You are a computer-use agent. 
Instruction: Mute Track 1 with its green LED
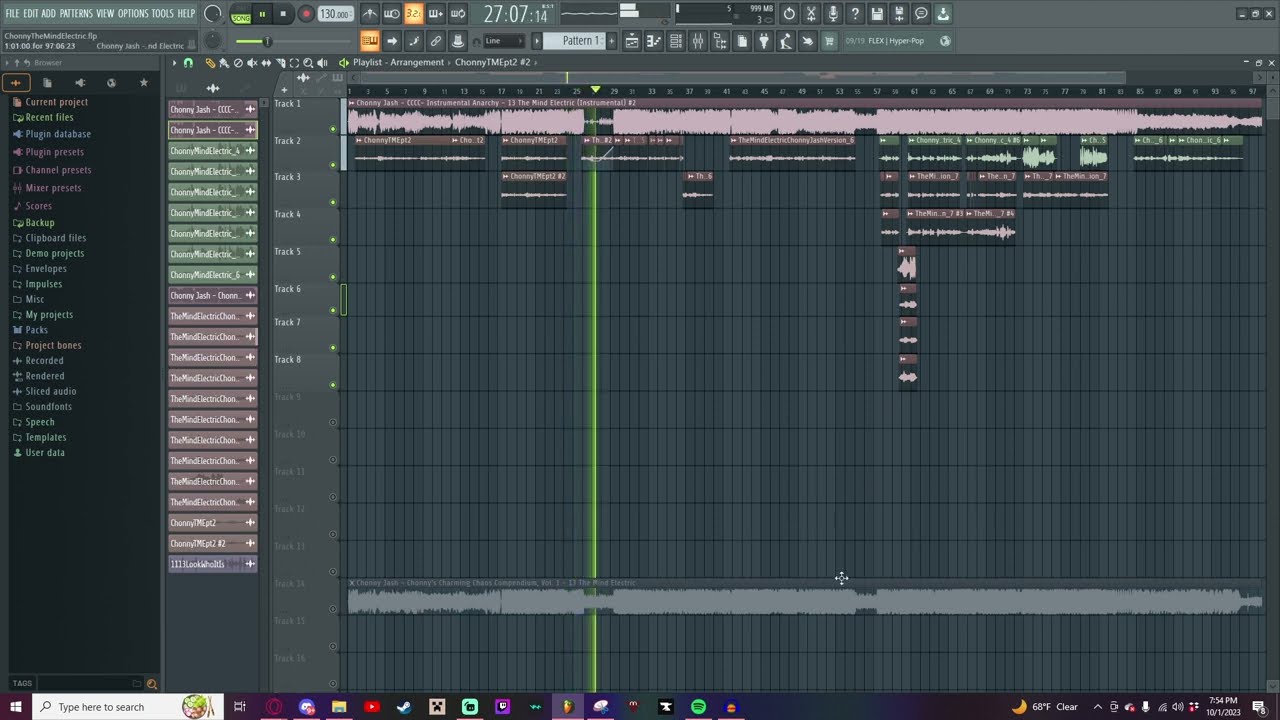pos(333,128)
